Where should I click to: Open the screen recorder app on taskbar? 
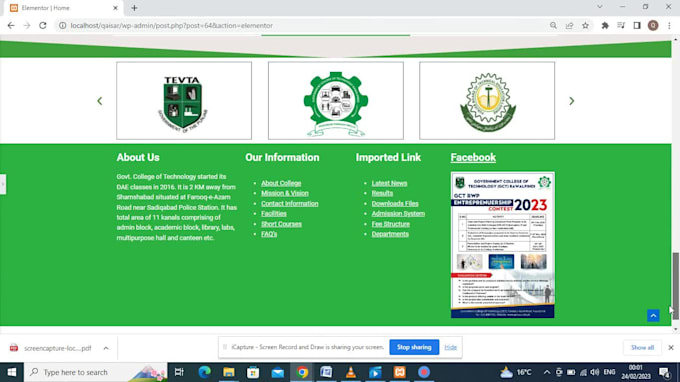tap(424, 372)
